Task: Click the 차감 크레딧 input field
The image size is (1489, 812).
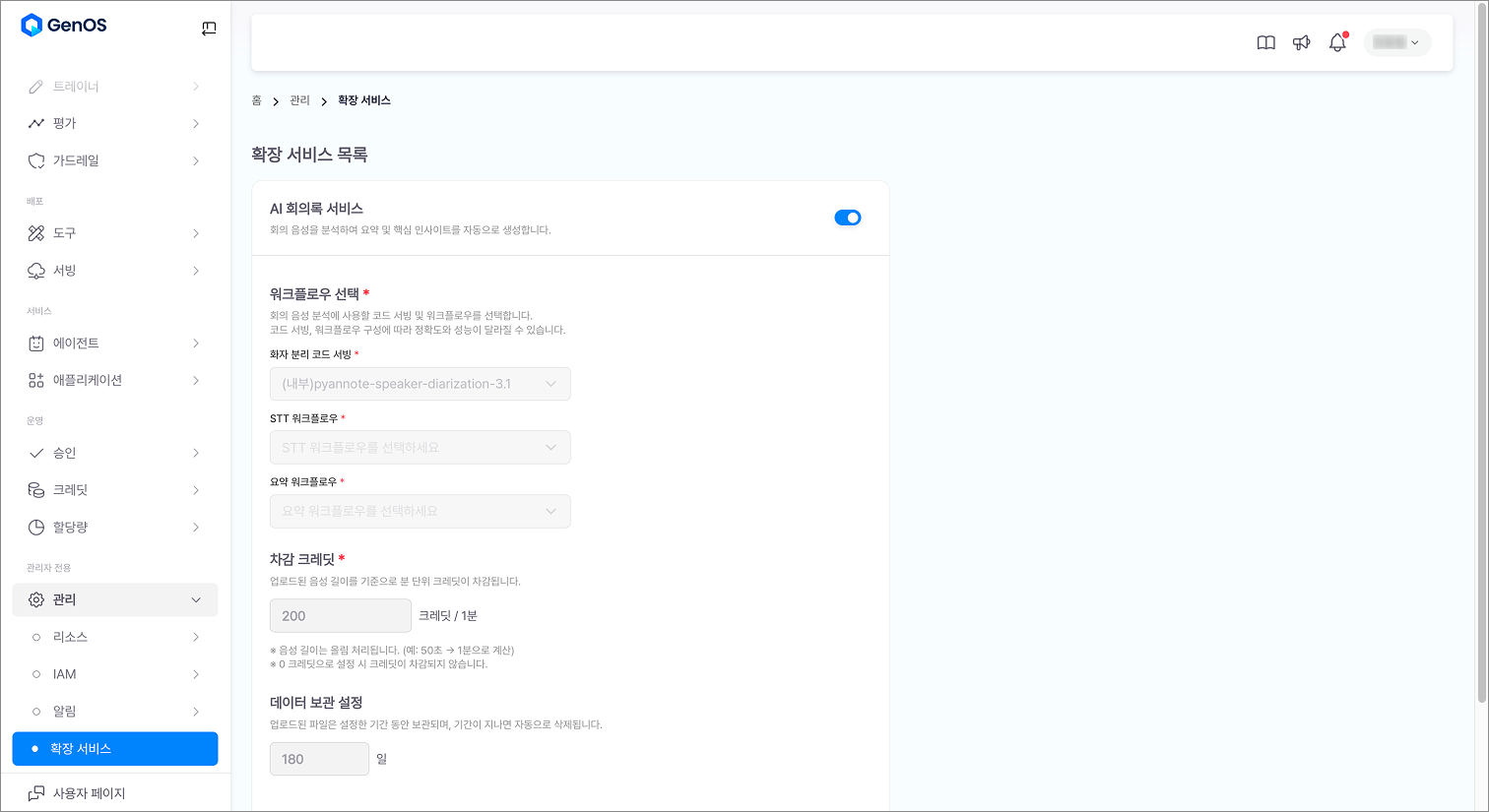Action: [x=341, y=616]
